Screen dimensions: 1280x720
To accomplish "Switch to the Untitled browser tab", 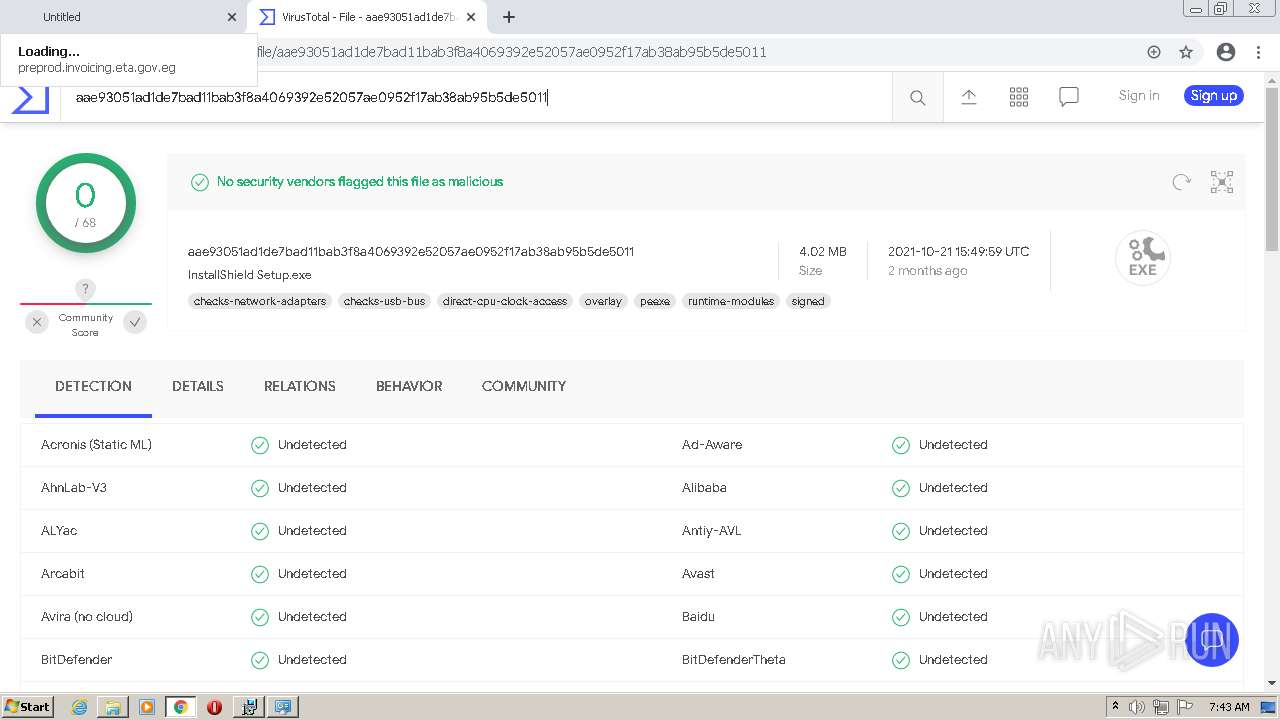I will 125,17.
